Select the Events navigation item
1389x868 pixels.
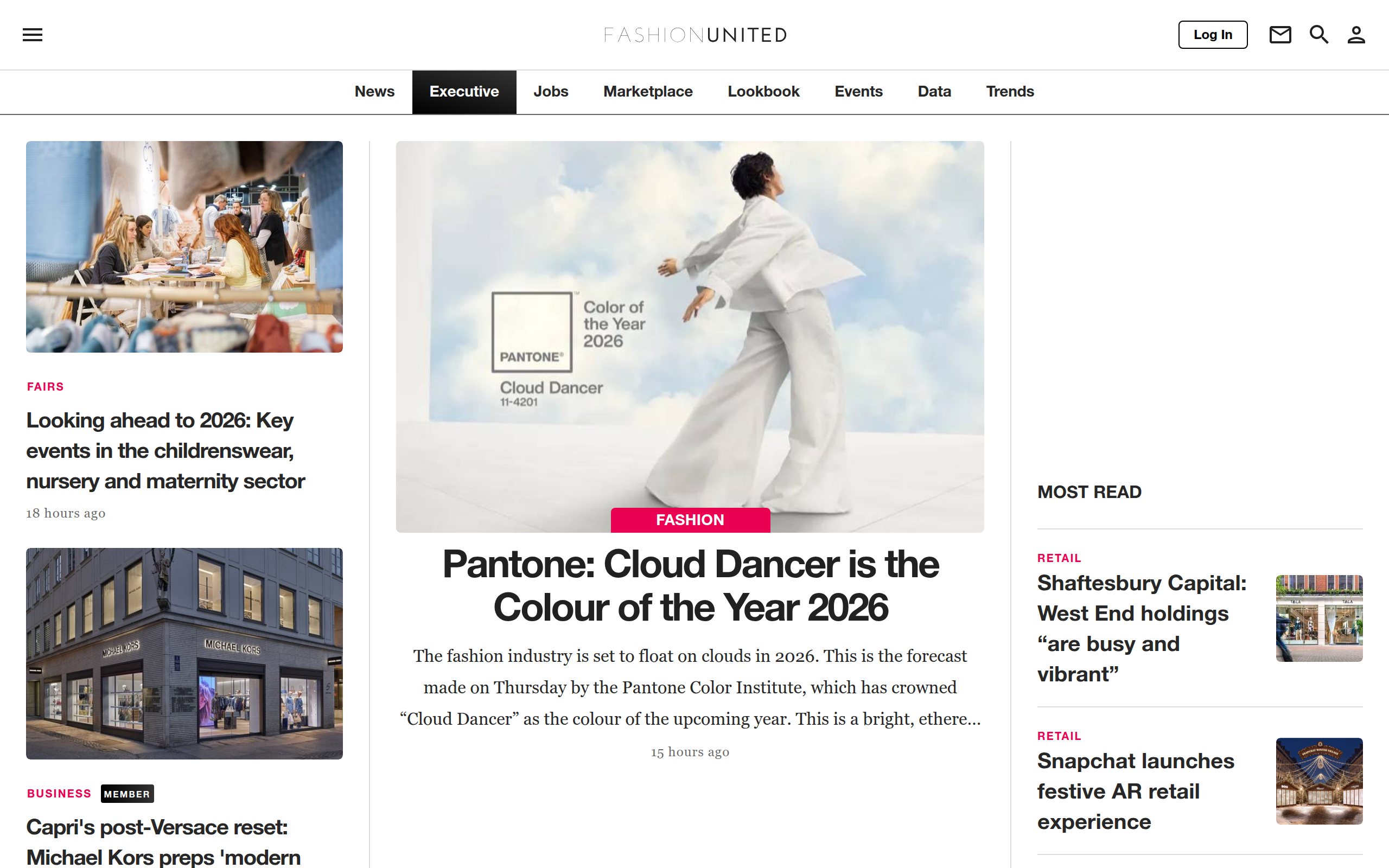pos(858,91)
